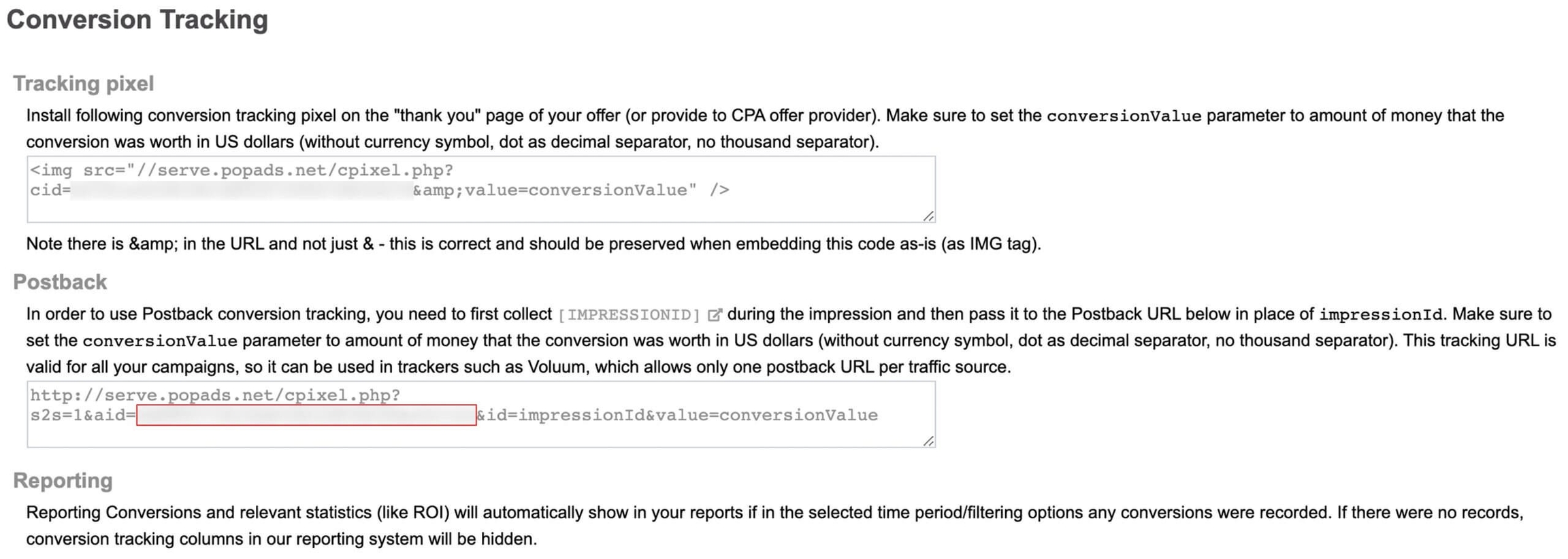Click the impressionId code word in Postback description
Image resolution: width=1568 pixels, height=559 pixels.
tap(1380, 315)
